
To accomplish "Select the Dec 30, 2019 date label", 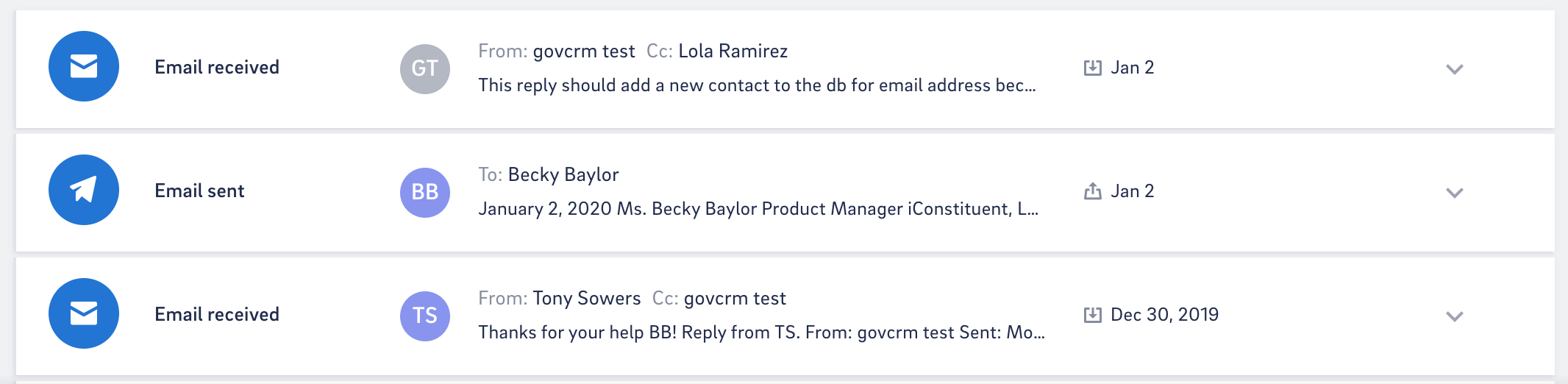I will click(1164, 315).
